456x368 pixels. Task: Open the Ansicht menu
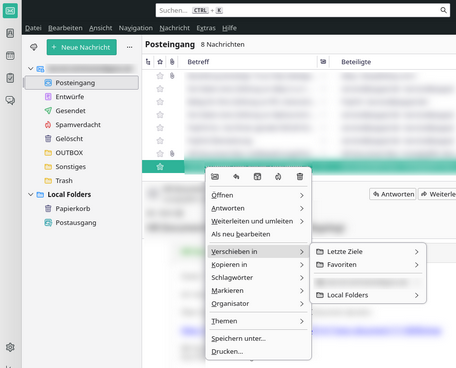tap(101, 28)
